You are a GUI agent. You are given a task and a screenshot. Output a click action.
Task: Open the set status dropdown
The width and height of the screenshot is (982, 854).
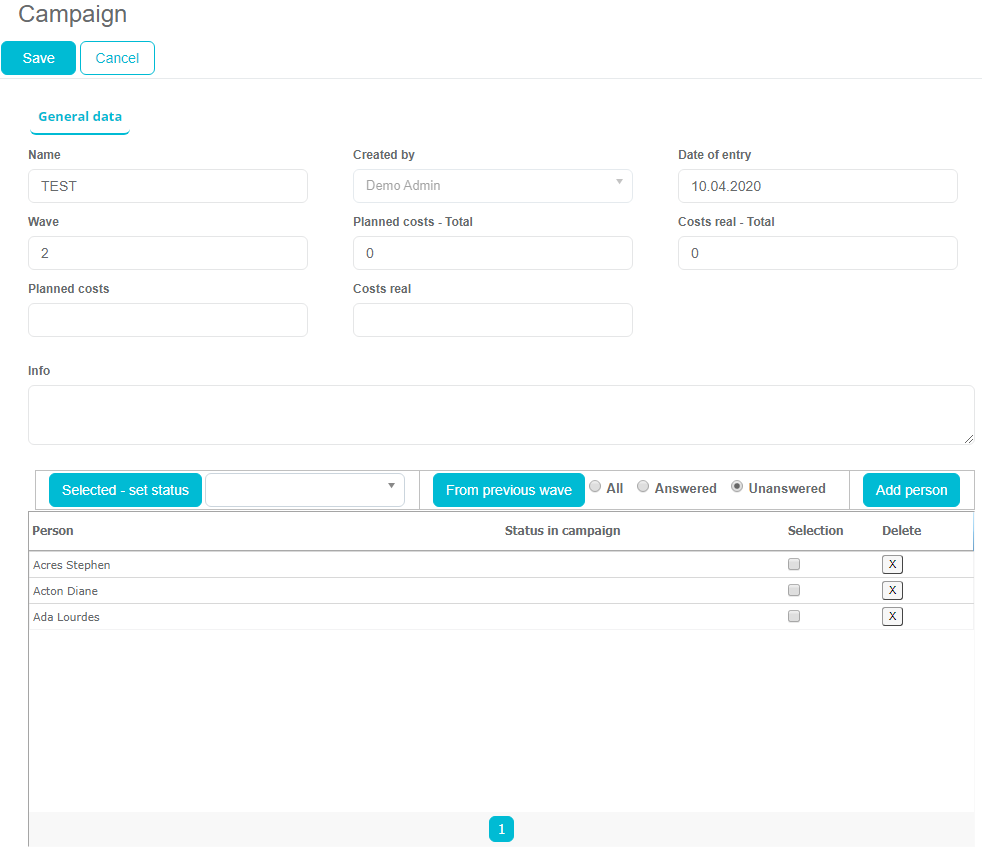click(x=305, y=490)
